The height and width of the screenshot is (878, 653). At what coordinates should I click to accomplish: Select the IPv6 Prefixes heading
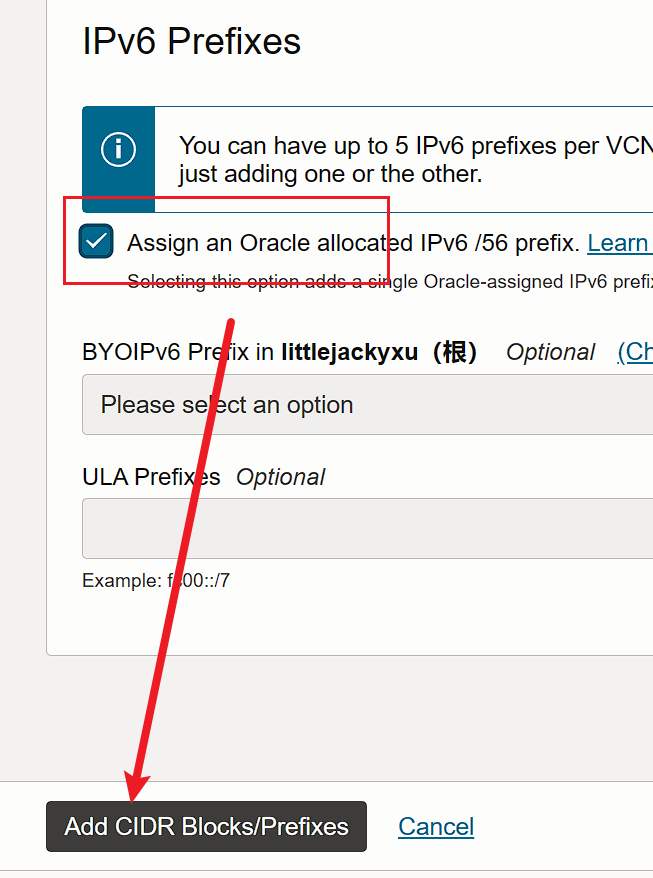click(x=192, y=42)
